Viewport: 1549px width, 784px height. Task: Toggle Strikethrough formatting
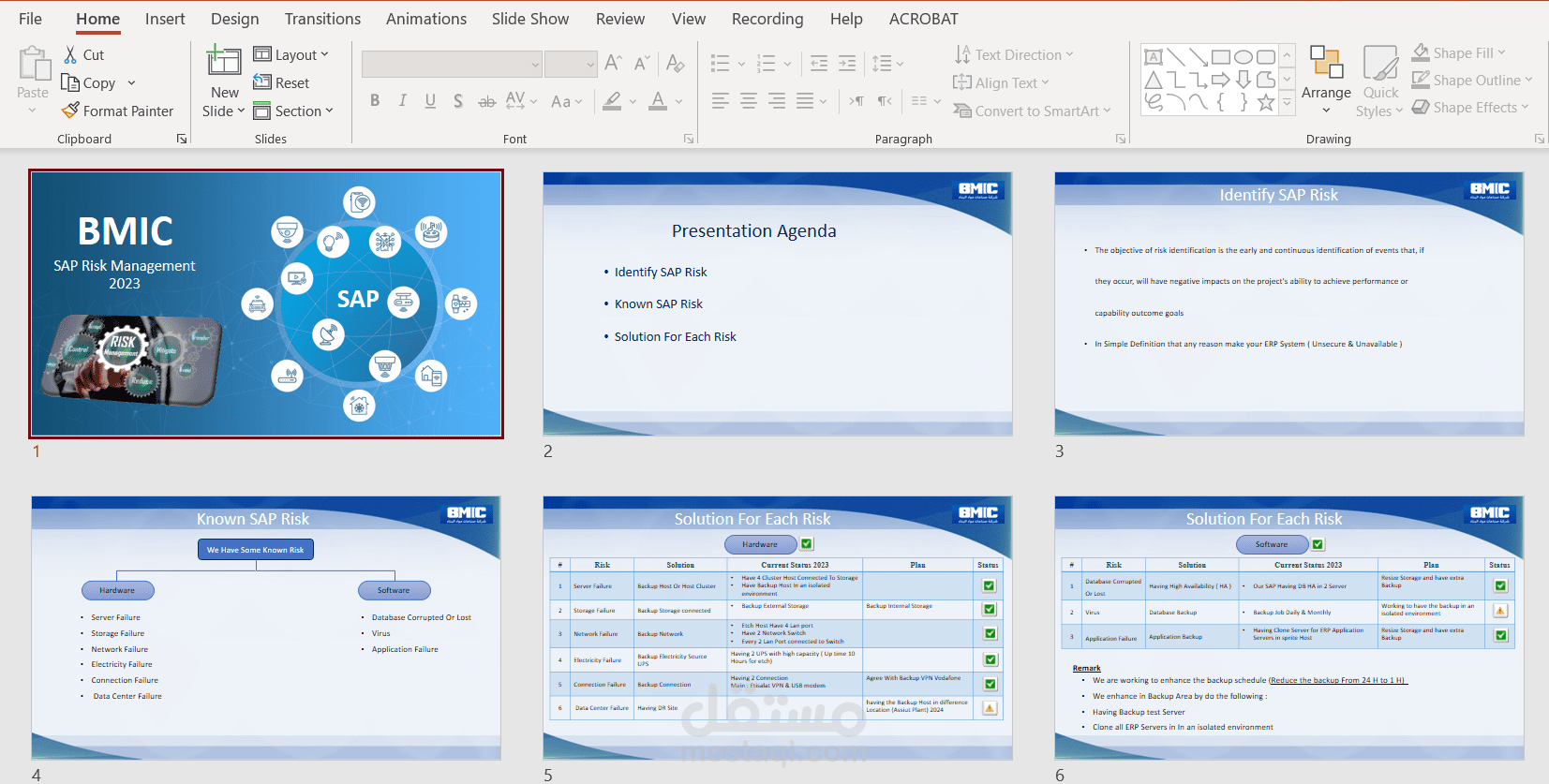(x=487, y=101)
